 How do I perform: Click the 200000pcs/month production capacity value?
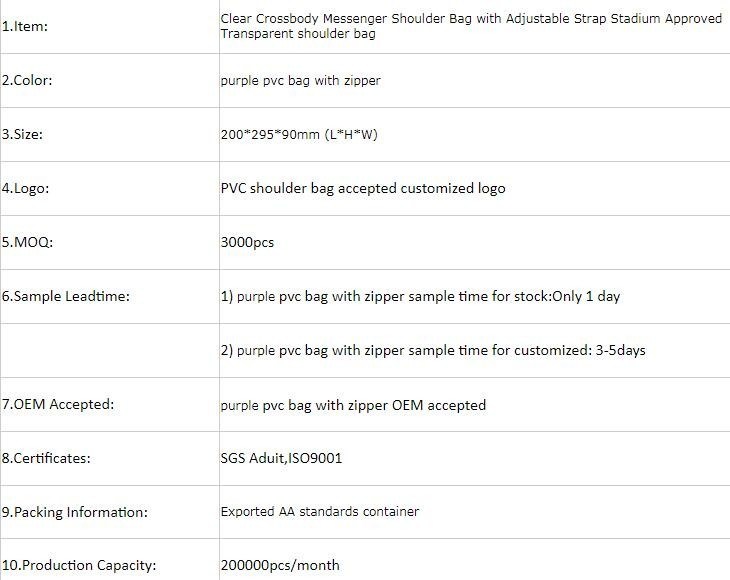(280, 566)
